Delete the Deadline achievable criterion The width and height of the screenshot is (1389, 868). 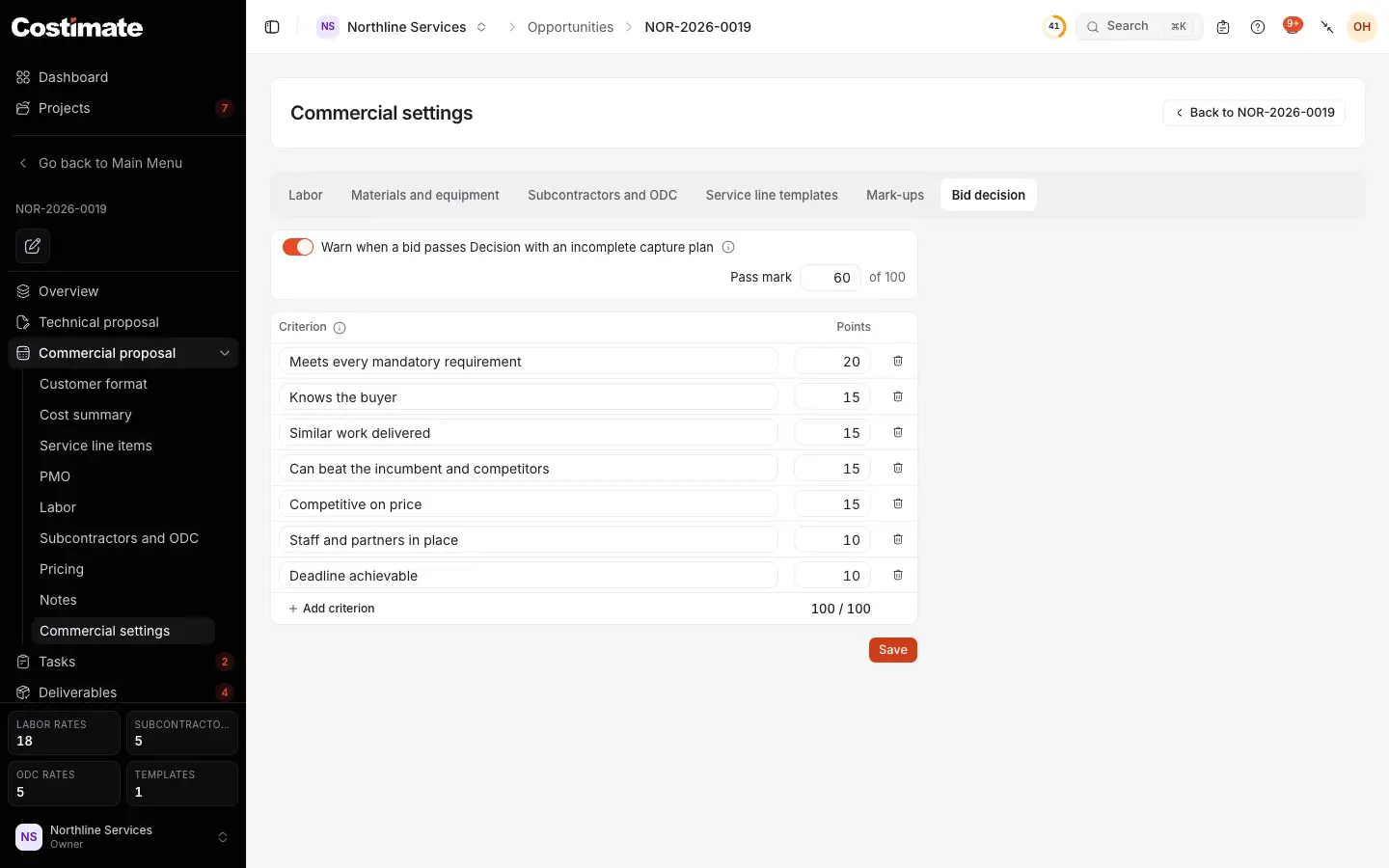point(898,575)
